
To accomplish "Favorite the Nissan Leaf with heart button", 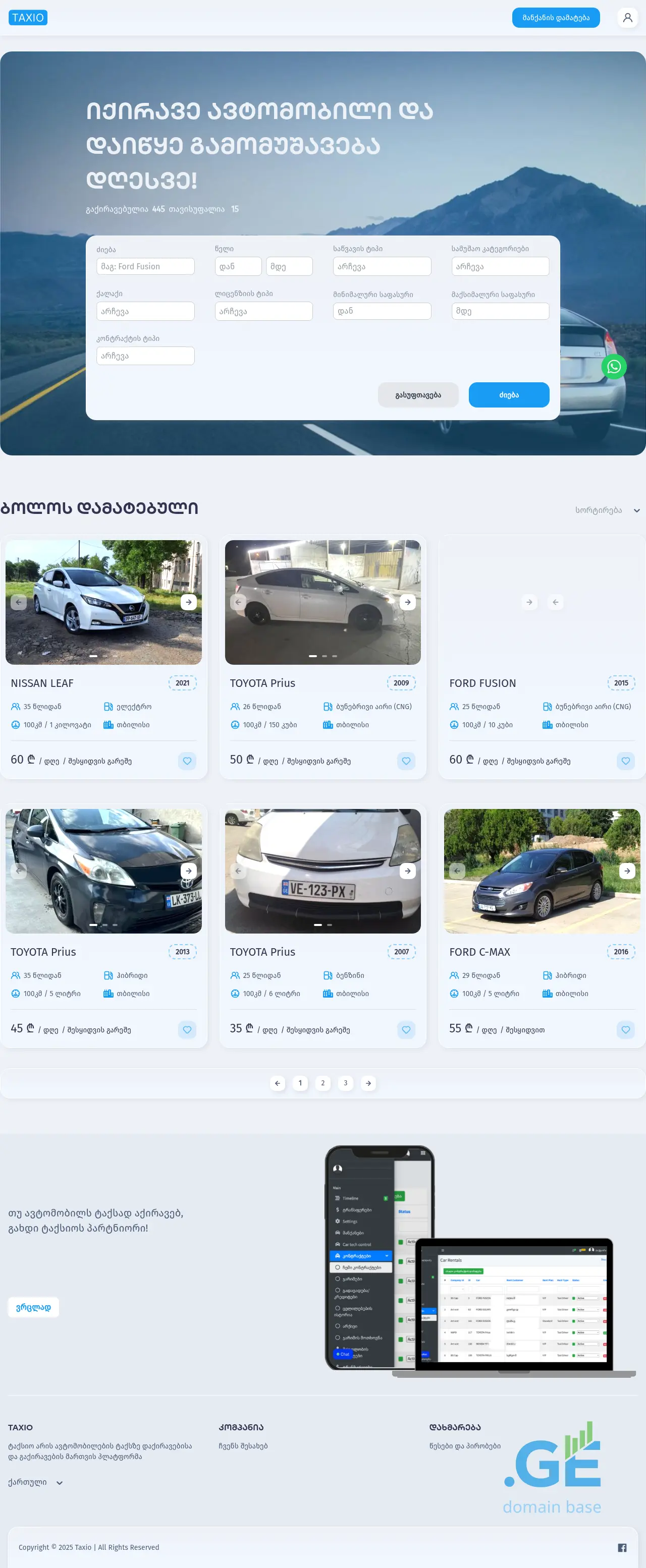I will pyautogui.click(x=187, y=760).
